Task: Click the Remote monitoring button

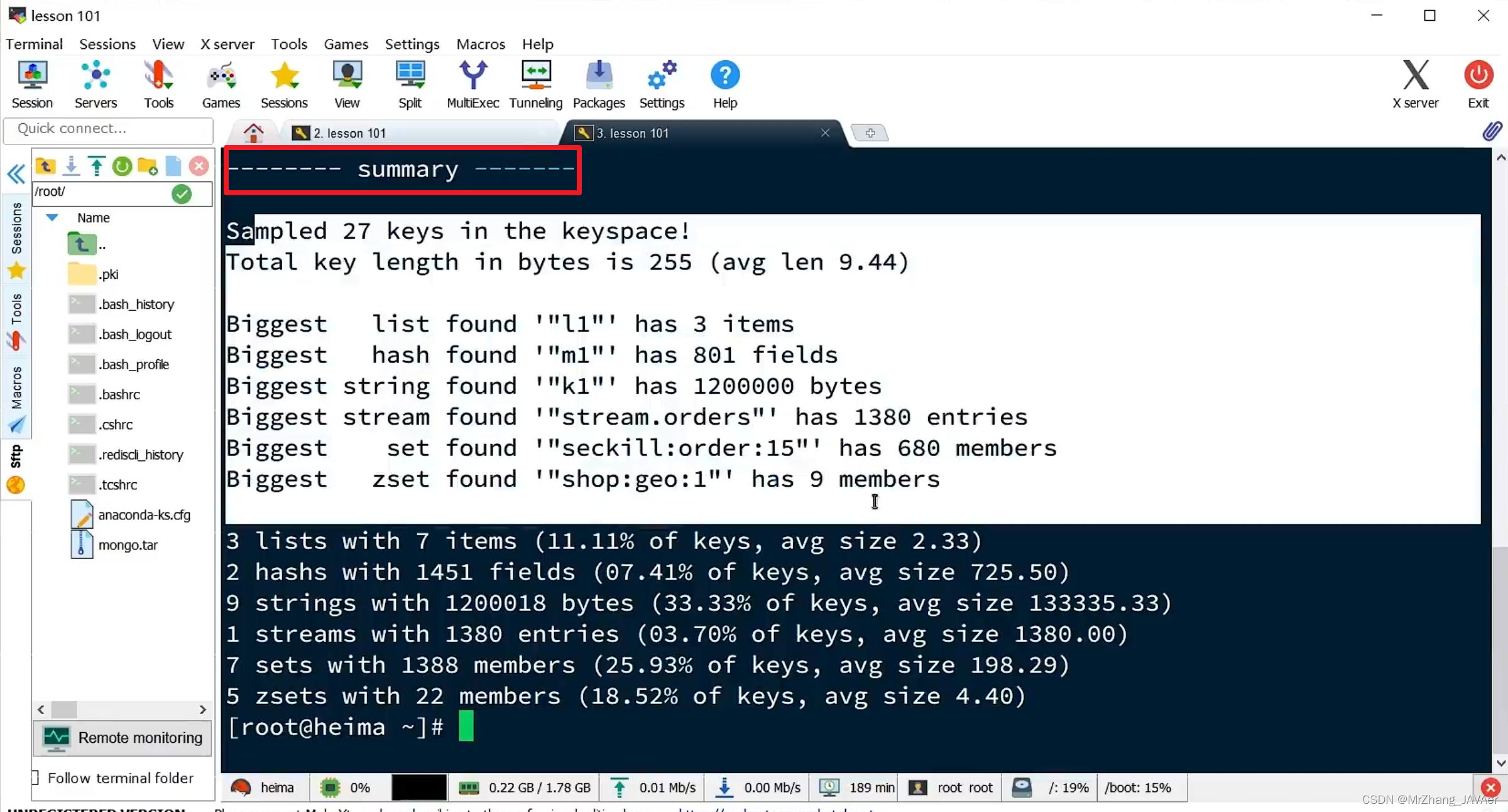Action: pyautogui.click(x=123, y=738)
